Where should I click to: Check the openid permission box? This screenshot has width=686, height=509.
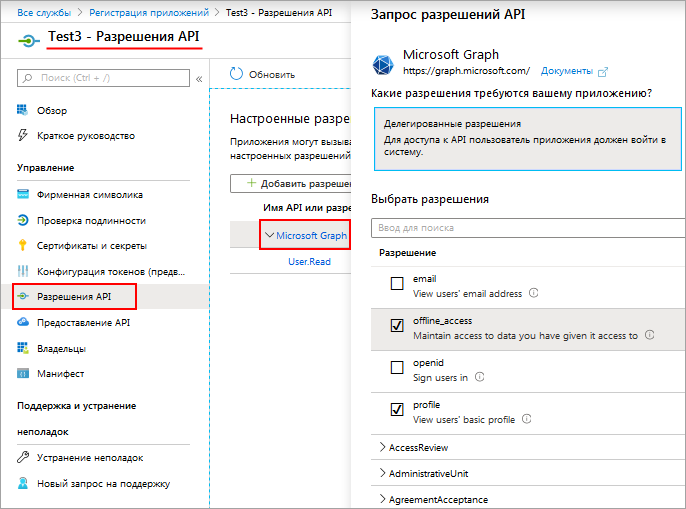[x=397, y=368]
